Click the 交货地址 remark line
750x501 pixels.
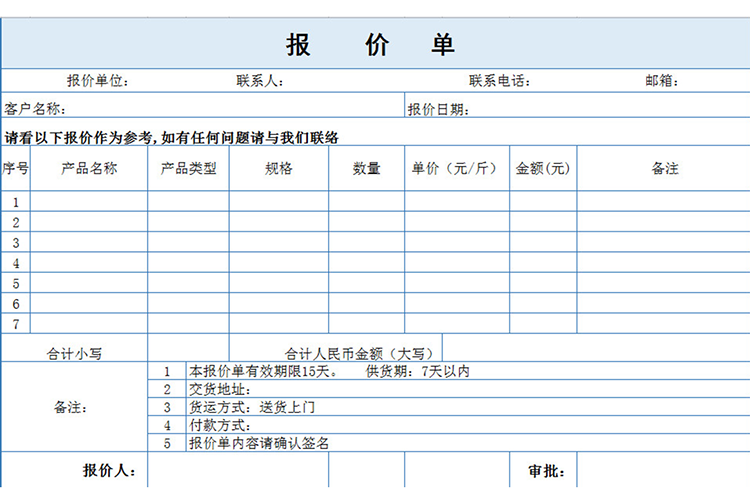[x=221, y=389]
